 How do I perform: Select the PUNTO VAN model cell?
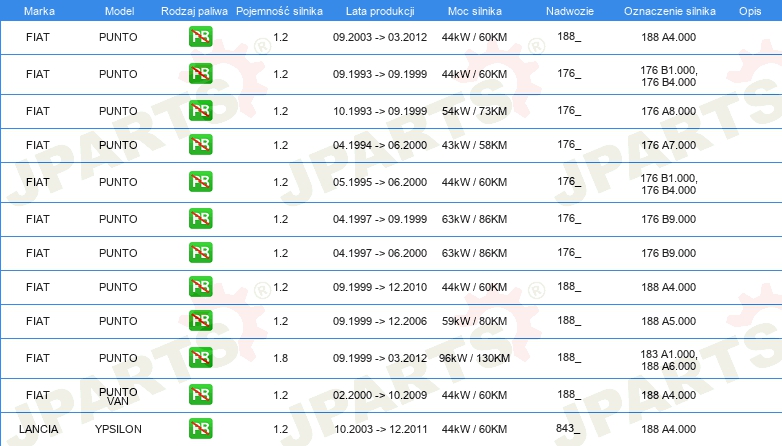coord(118,396)
